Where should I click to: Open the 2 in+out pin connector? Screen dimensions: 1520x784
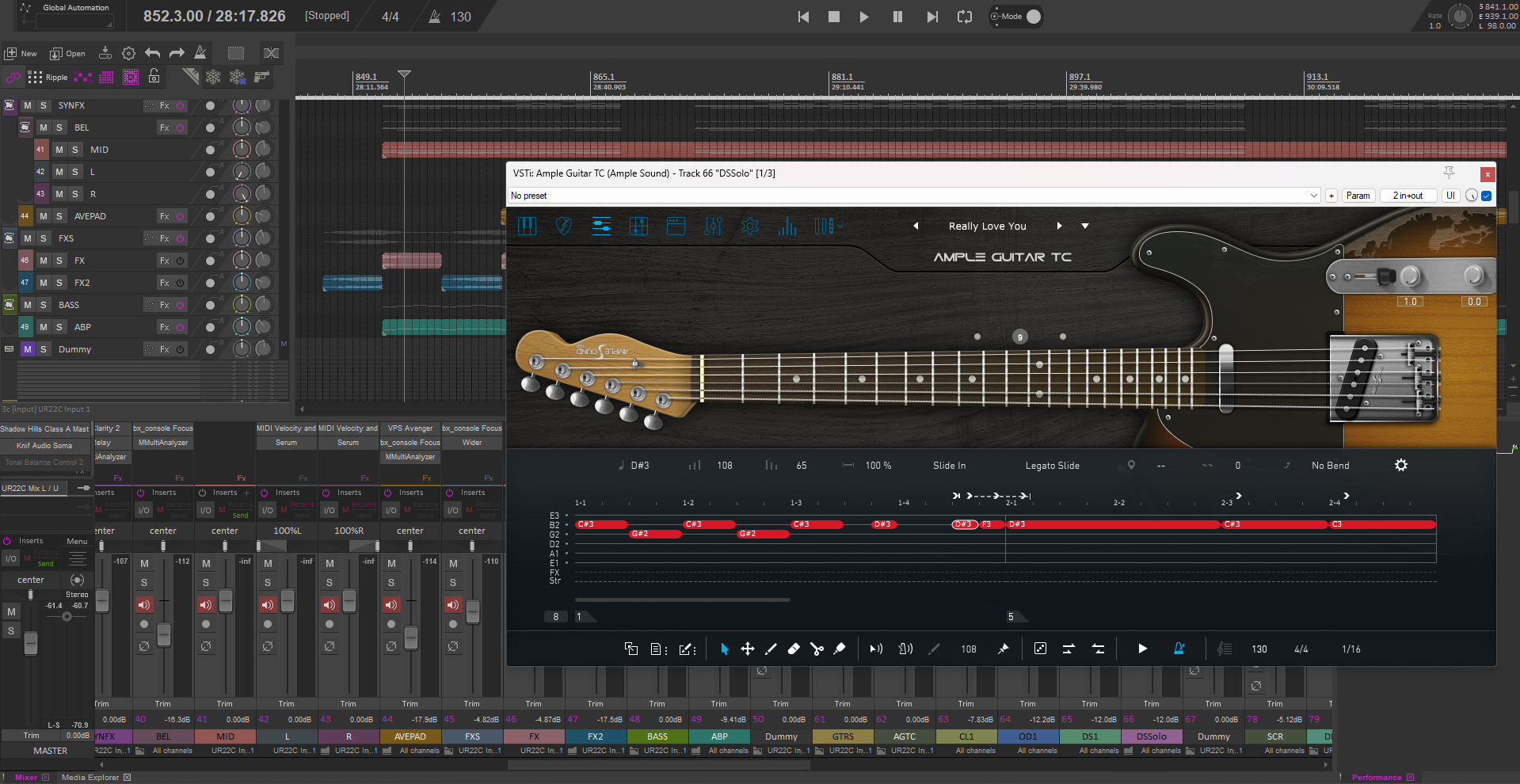1408,196
